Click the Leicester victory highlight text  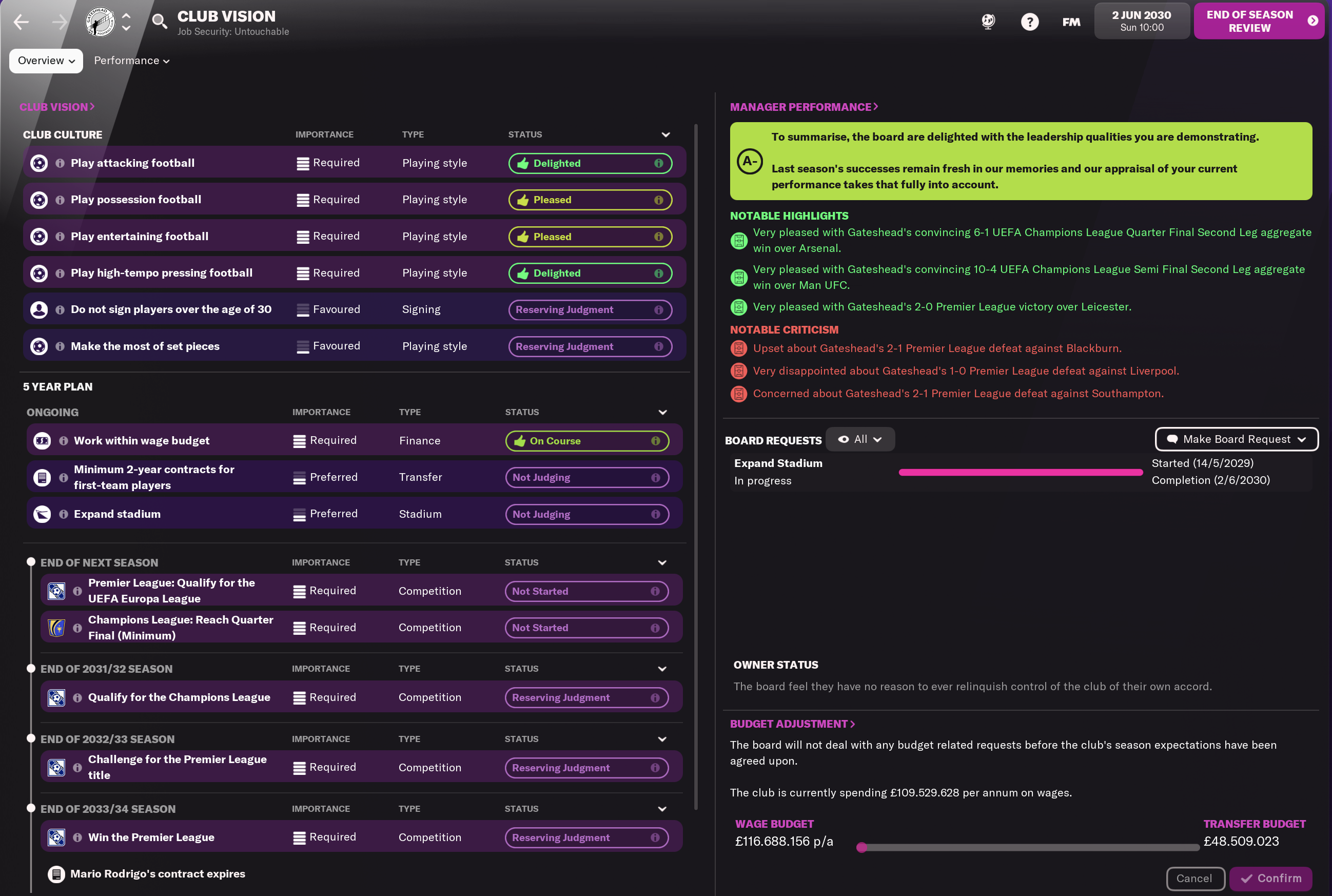942,307
